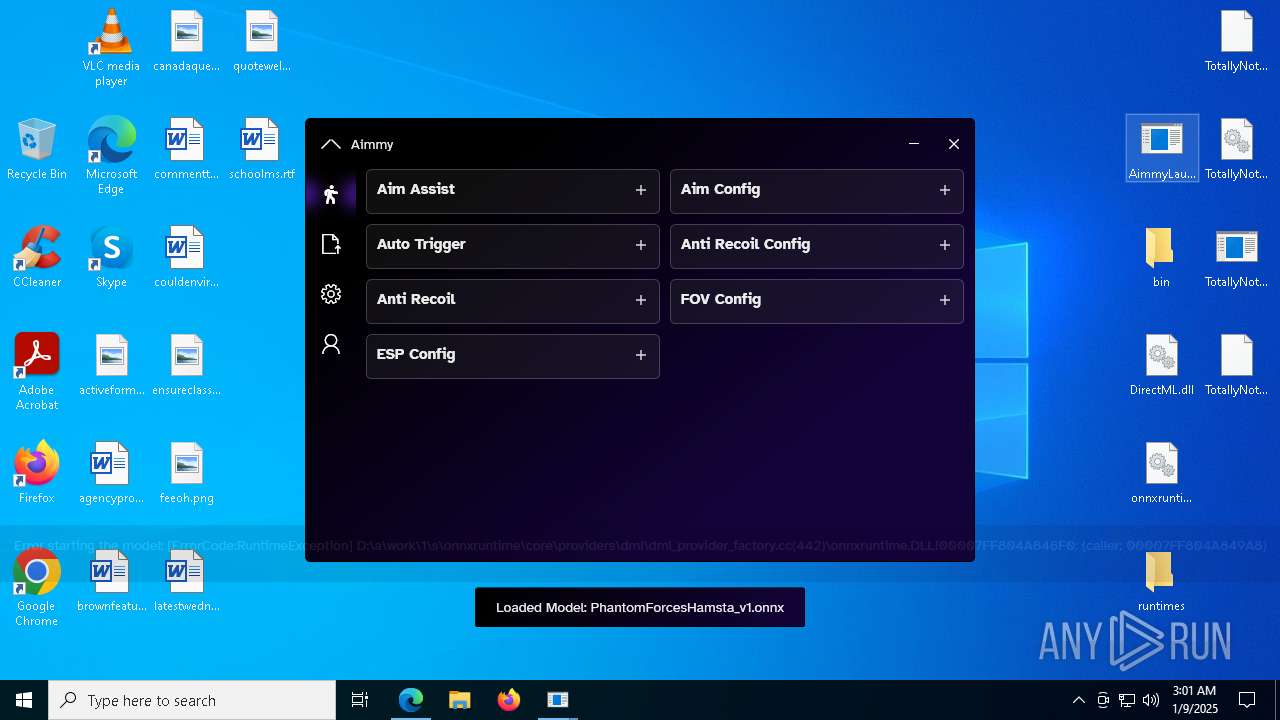Select the CCleaner desktop shortcut
Image resolution: width=1280 pixels, height=720 pixels.
pyautogui.click(x=37, y=257)
